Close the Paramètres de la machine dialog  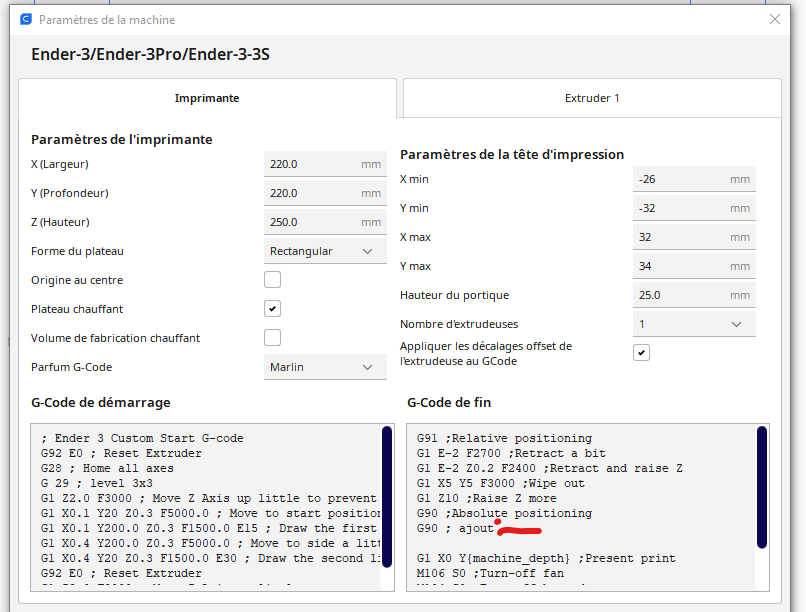click(x=775, y=20)
